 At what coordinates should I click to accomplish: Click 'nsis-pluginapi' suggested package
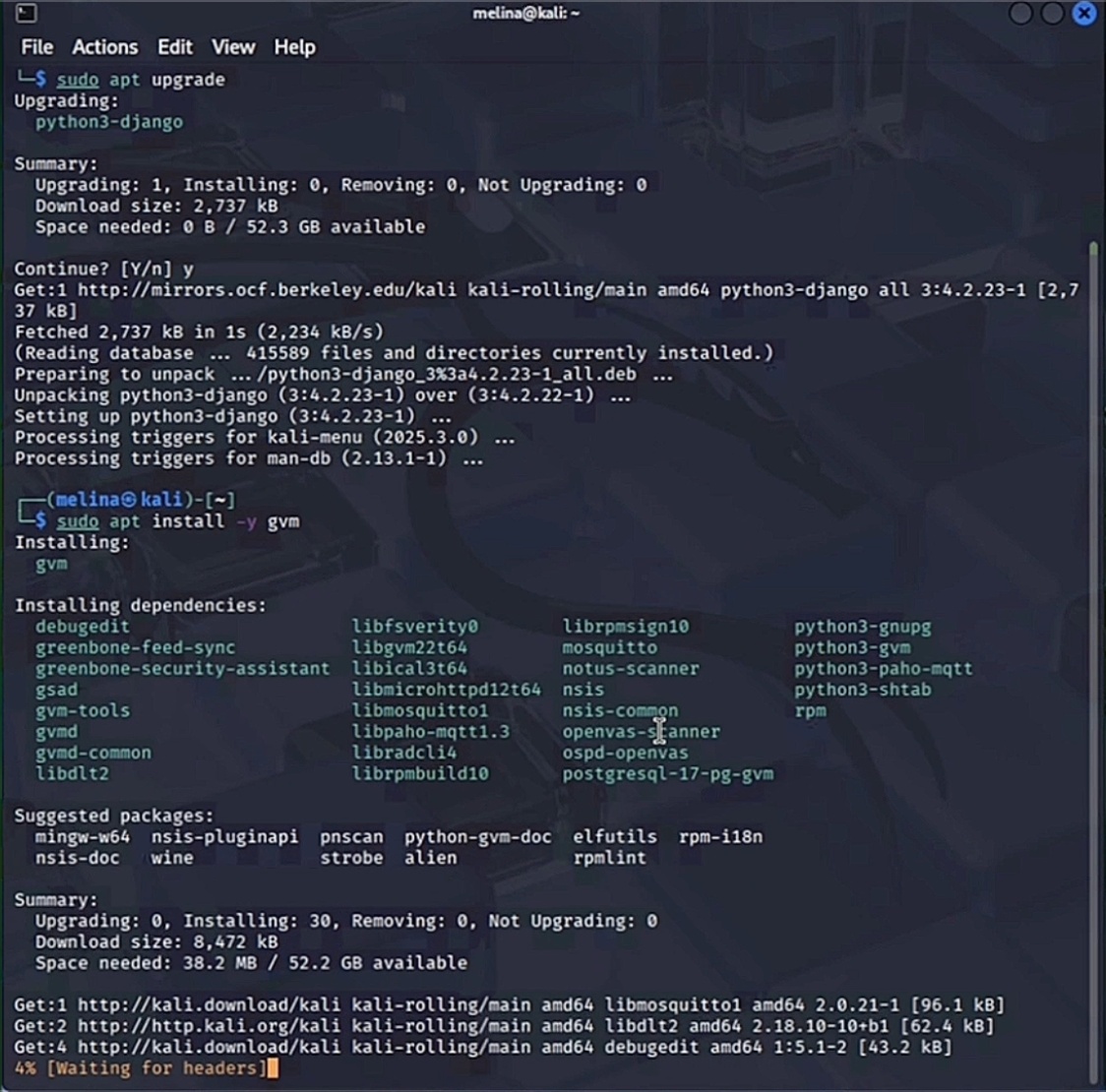click(224, 836)
